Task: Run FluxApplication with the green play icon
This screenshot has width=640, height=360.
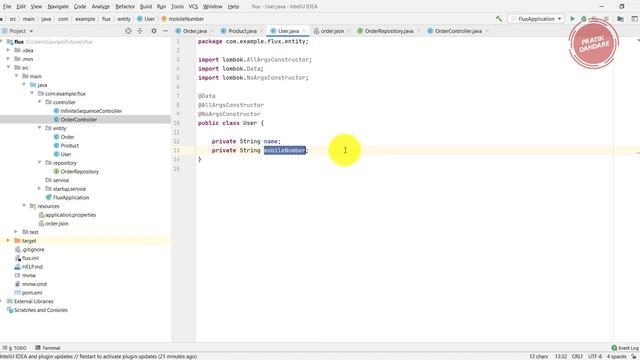Action: tap(572, 19)
